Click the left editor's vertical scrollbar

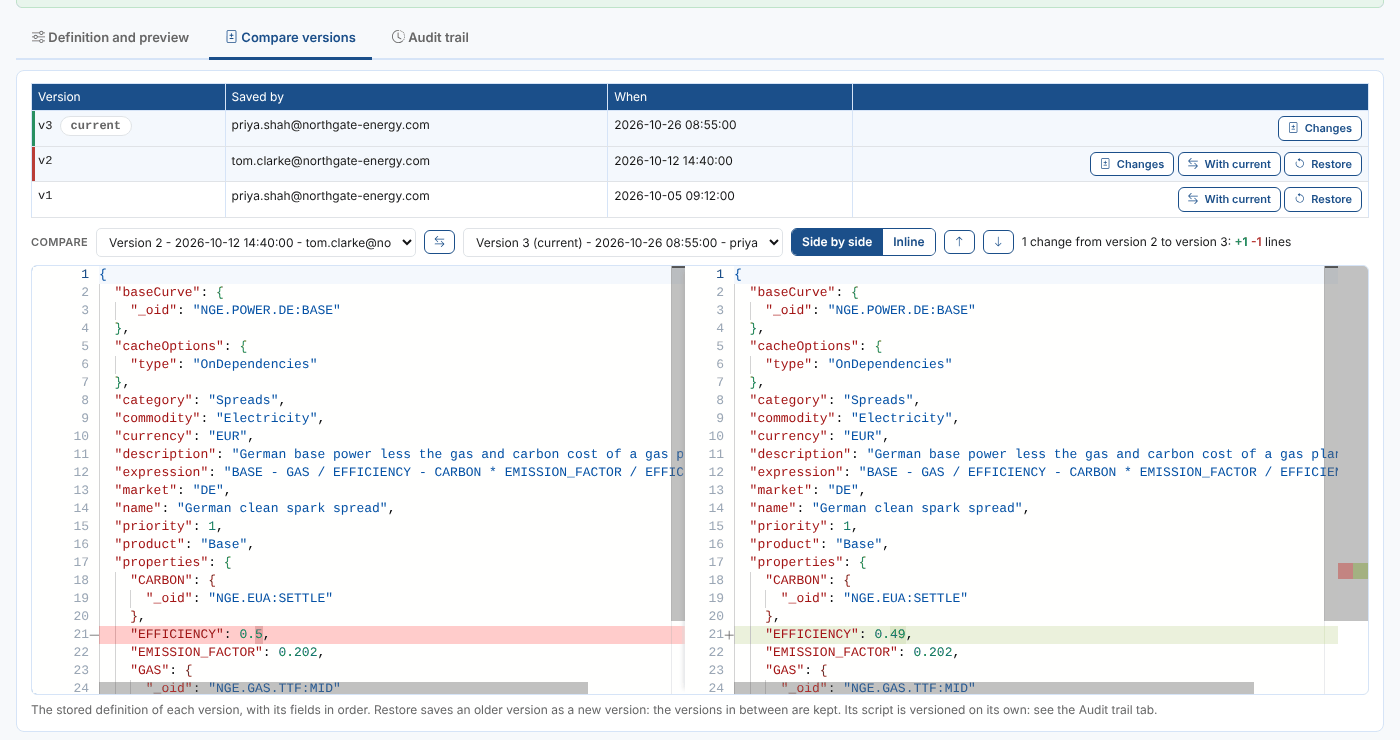(x=677, y=444)
